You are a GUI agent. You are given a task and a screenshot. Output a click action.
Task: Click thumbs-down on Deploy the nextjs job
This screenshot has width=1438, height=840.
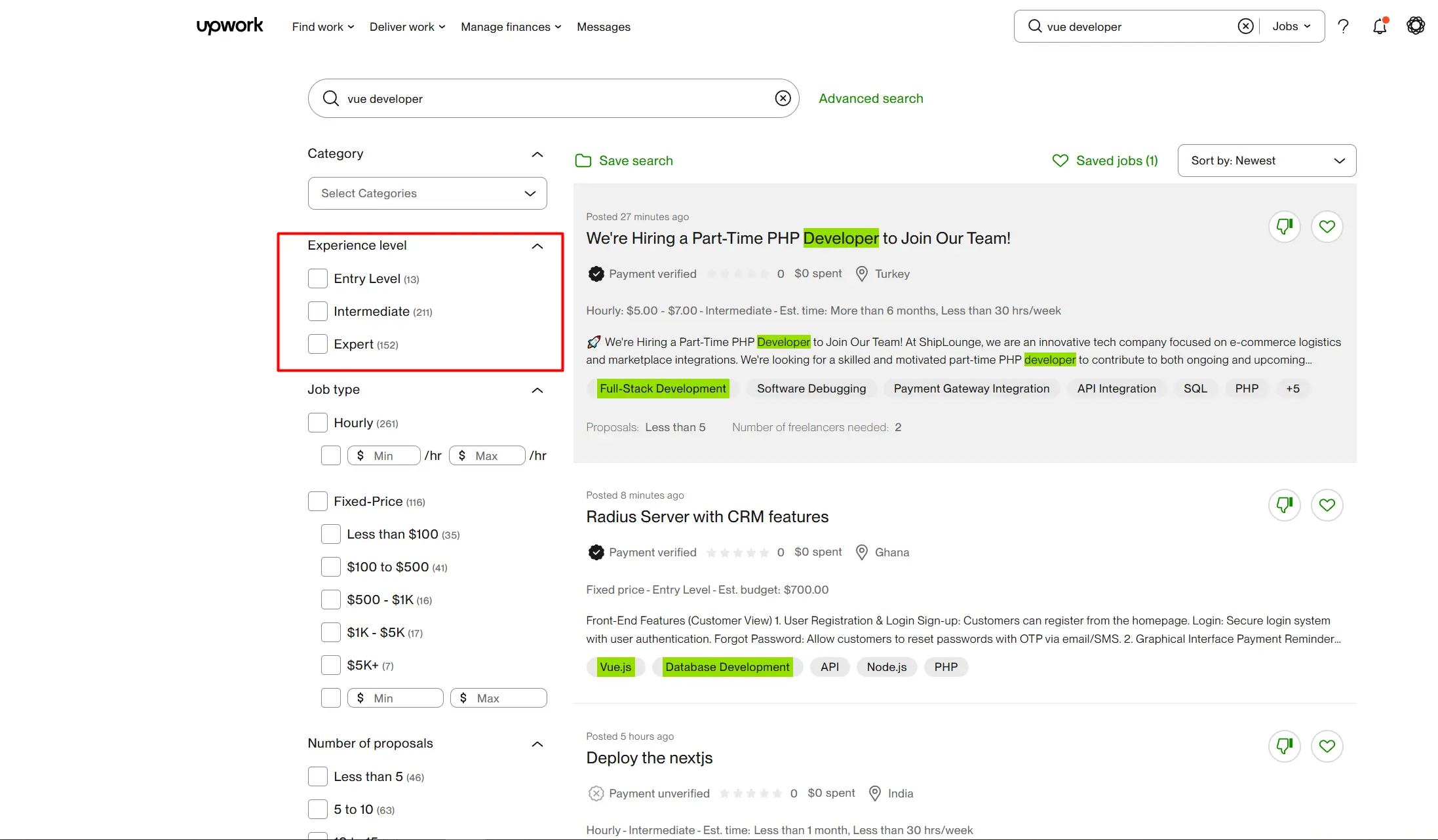tap(1284, 746)
